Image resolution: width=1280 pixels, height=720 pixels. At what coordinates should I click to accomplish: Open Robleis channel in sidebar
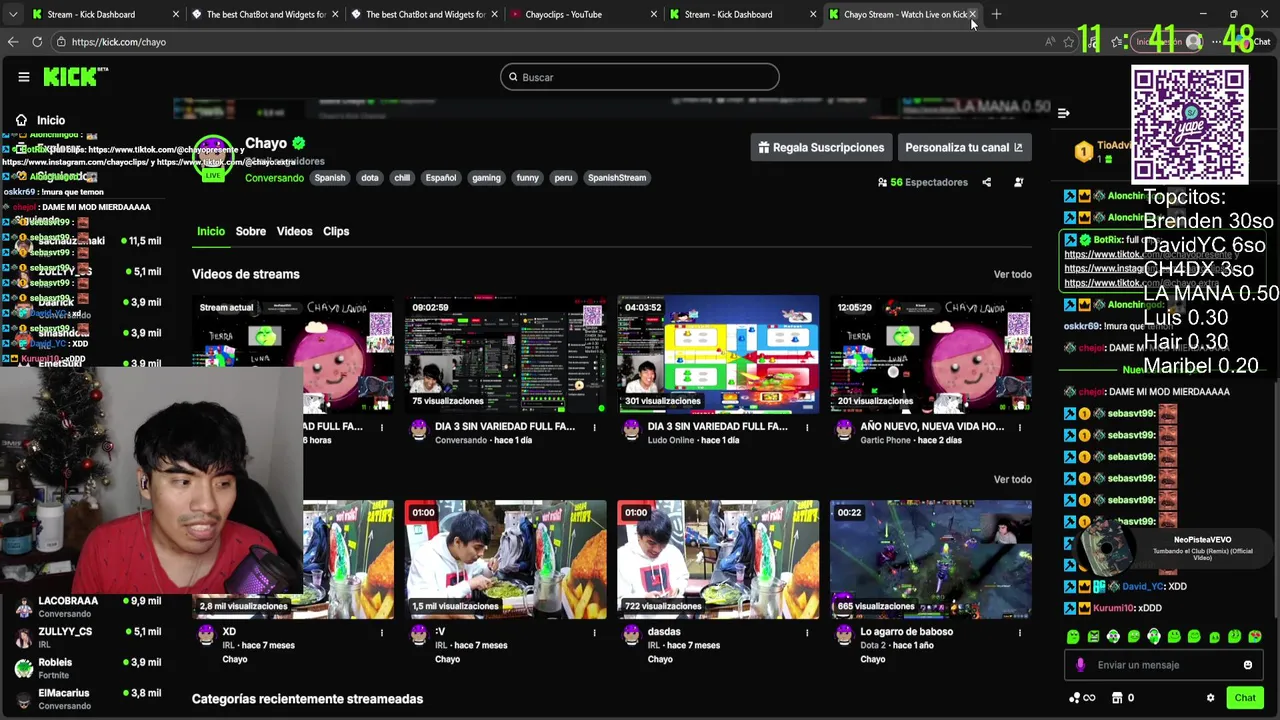click(90, 668)
